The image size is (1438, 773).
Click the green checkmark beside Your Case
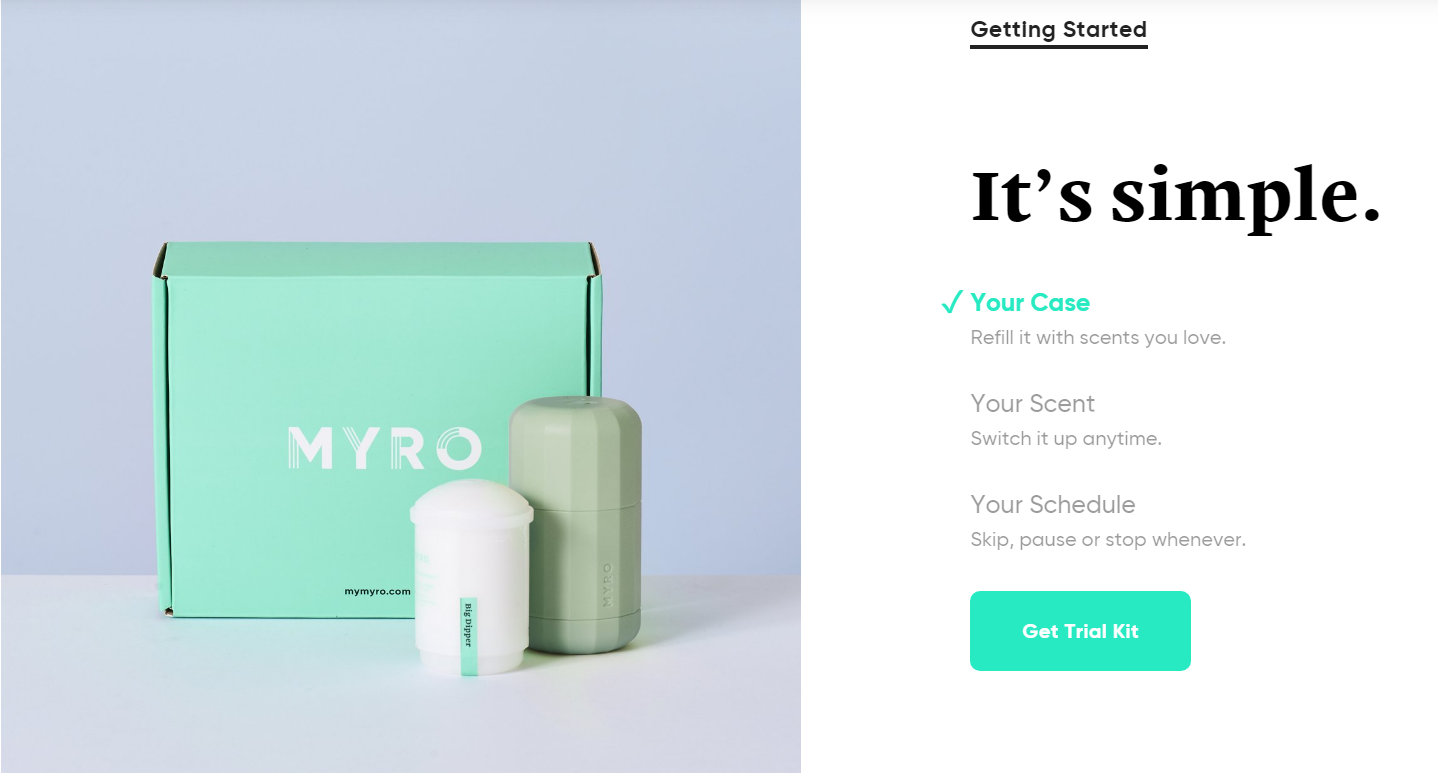point(951,302)
